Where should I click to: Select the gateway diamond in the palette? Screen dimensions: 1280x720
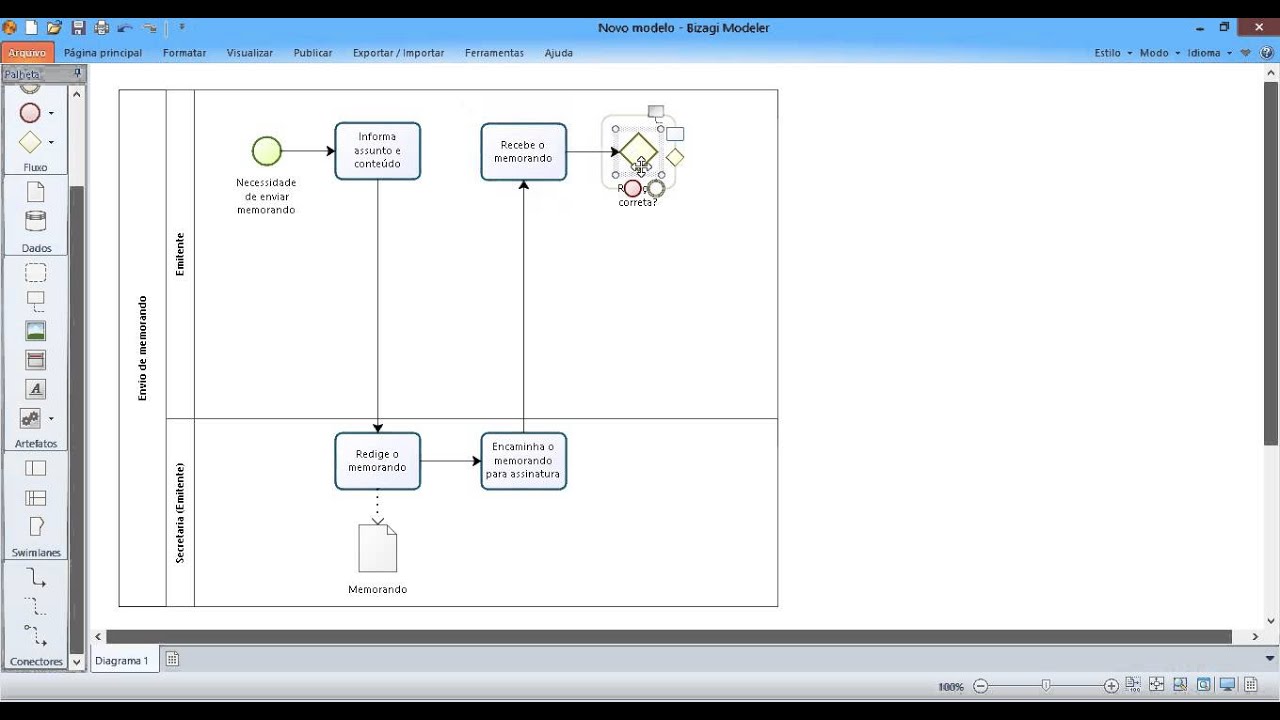(x=30, y=142)
